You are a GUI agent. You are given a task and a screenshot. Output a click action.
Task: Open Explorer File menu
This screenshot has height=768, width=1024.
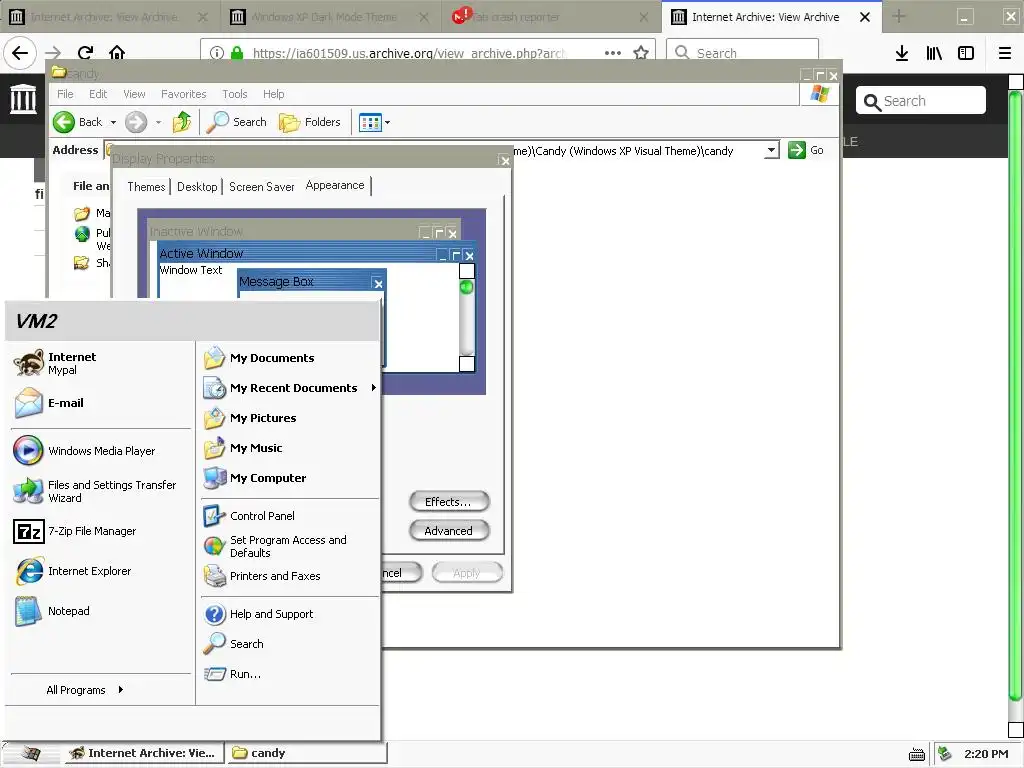(x=65, y=94)
